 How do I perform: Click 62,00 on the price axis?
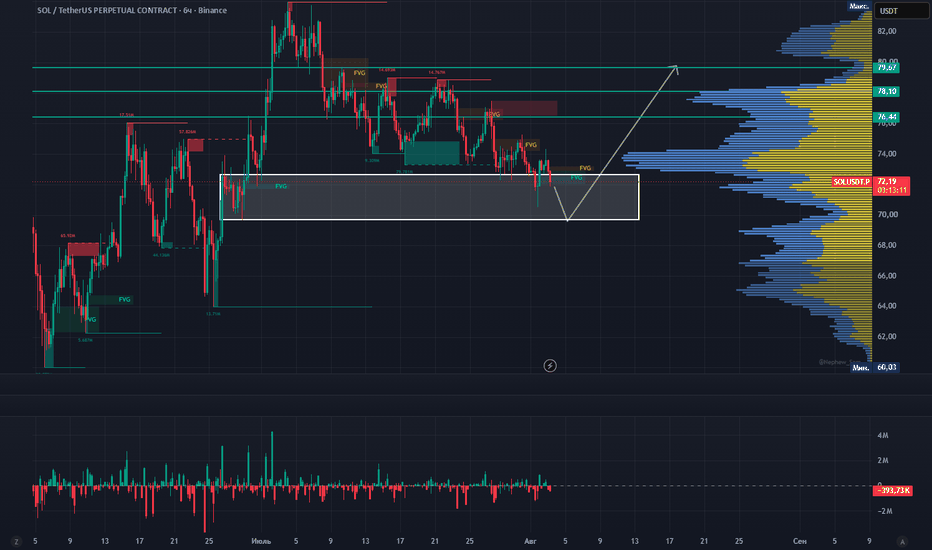[x=887, y=336]
